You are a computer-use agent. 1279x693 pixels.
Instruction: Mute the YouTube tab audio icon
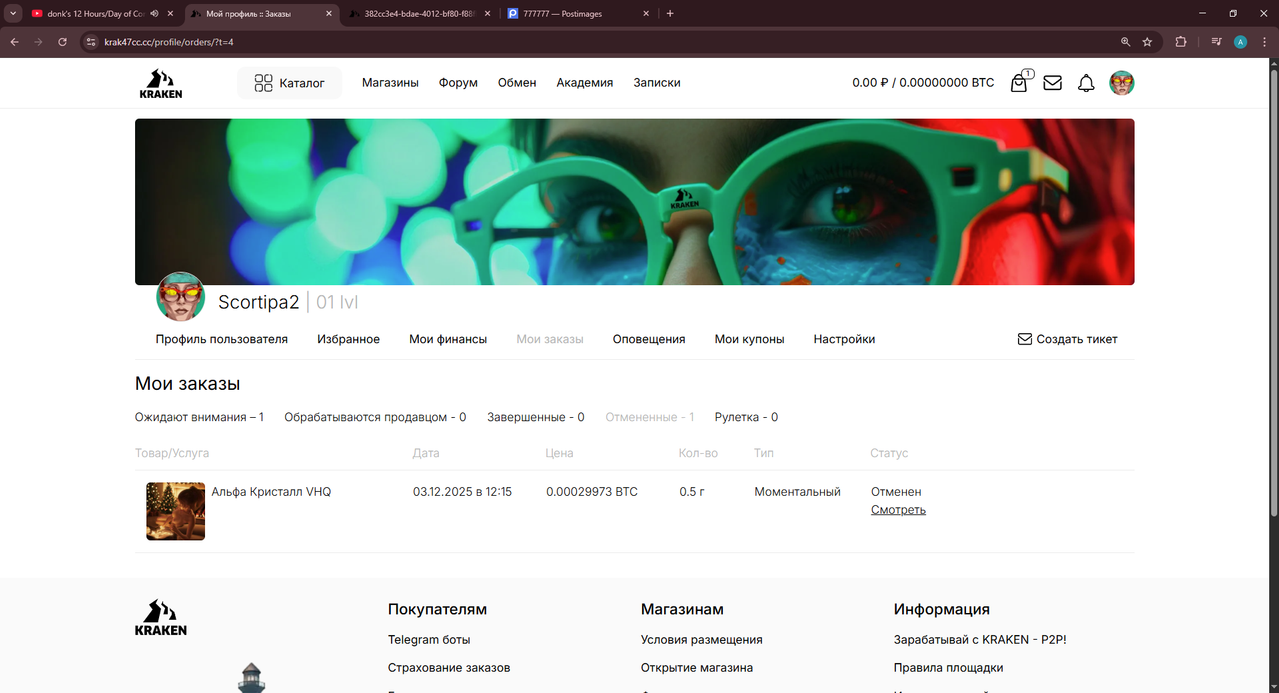[155, 14]
